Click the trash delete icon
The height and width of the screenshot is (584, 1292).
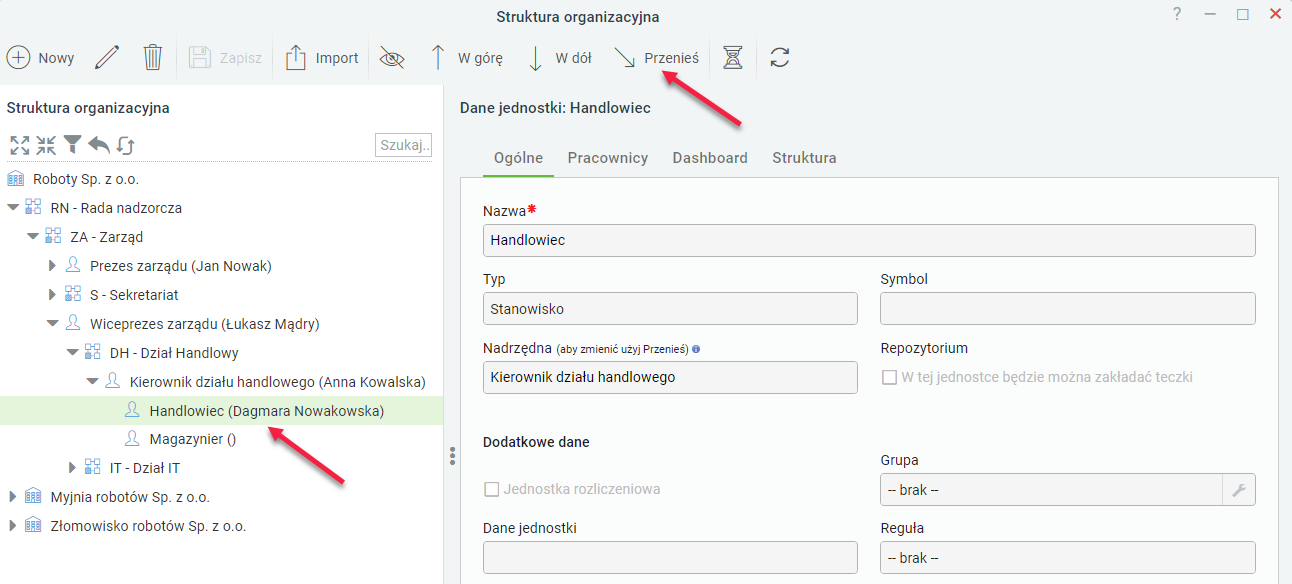click(x=152, y=58)
